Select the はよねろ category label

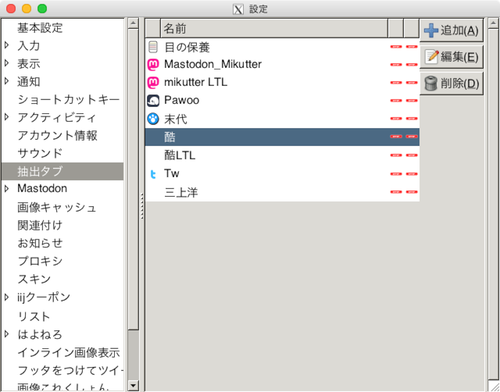click(40, 334)
